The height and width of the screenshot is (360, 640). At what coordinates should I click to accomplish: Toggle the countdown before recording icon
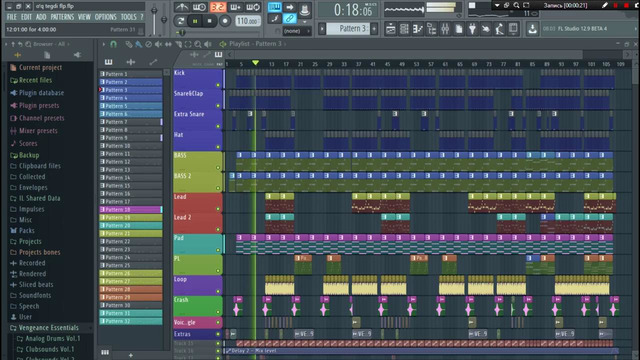(x=218, y=7)
